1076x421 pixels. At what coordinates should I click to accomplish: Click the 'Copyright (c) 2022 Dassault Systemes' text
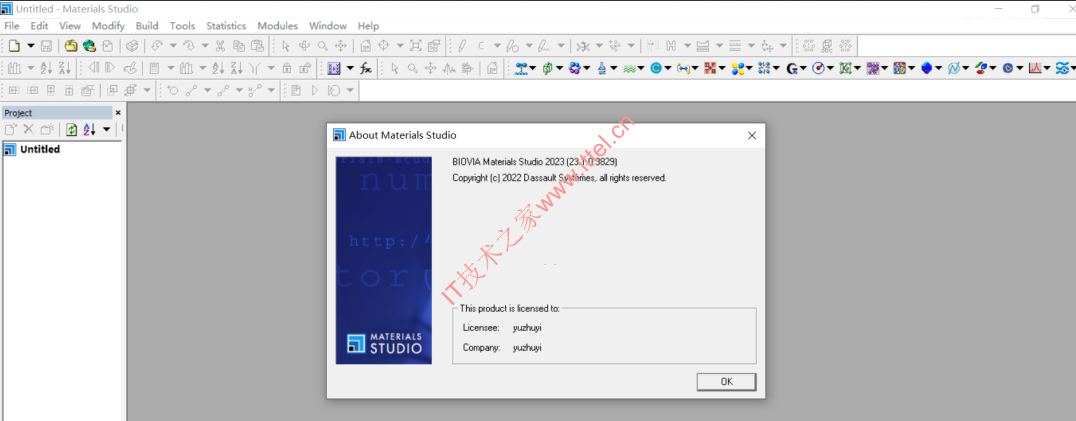click(x=524, y=178)
